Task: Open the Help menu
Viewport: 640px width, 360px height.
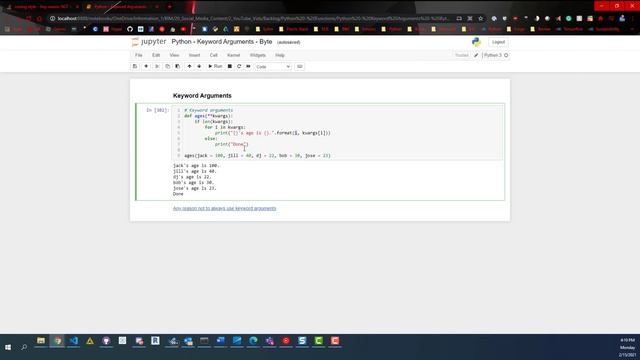Action: coord(280,55)
